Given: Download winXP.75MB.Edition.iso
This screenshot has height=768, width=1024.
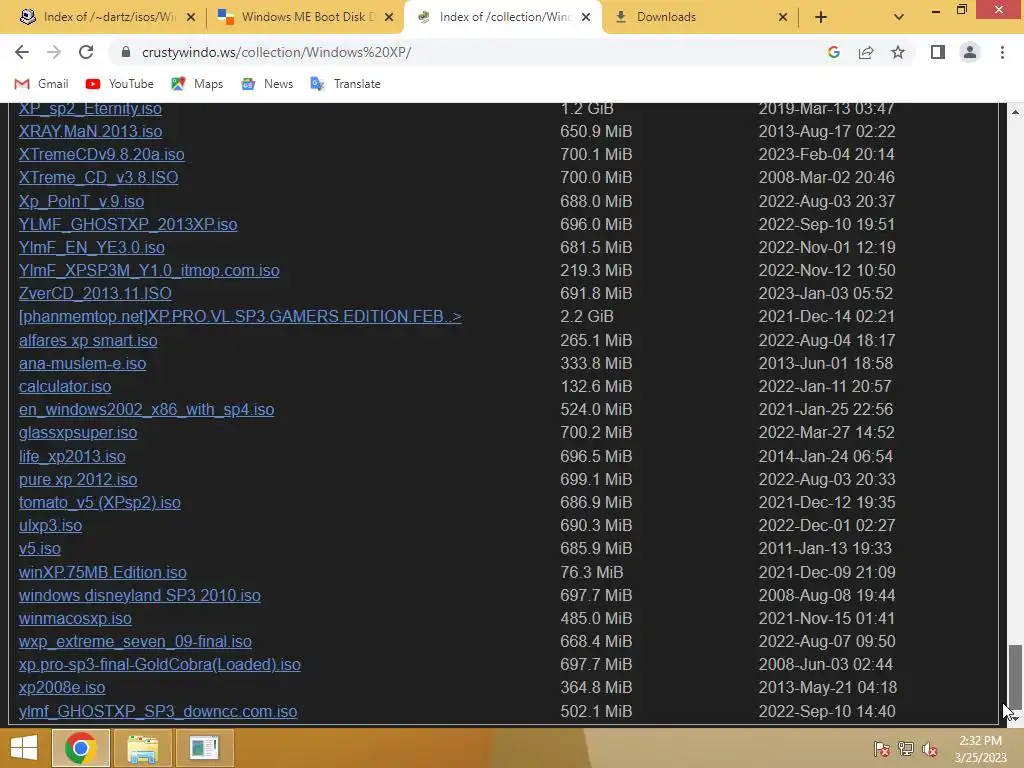Looking at the screenshot, I should point(103,572).
